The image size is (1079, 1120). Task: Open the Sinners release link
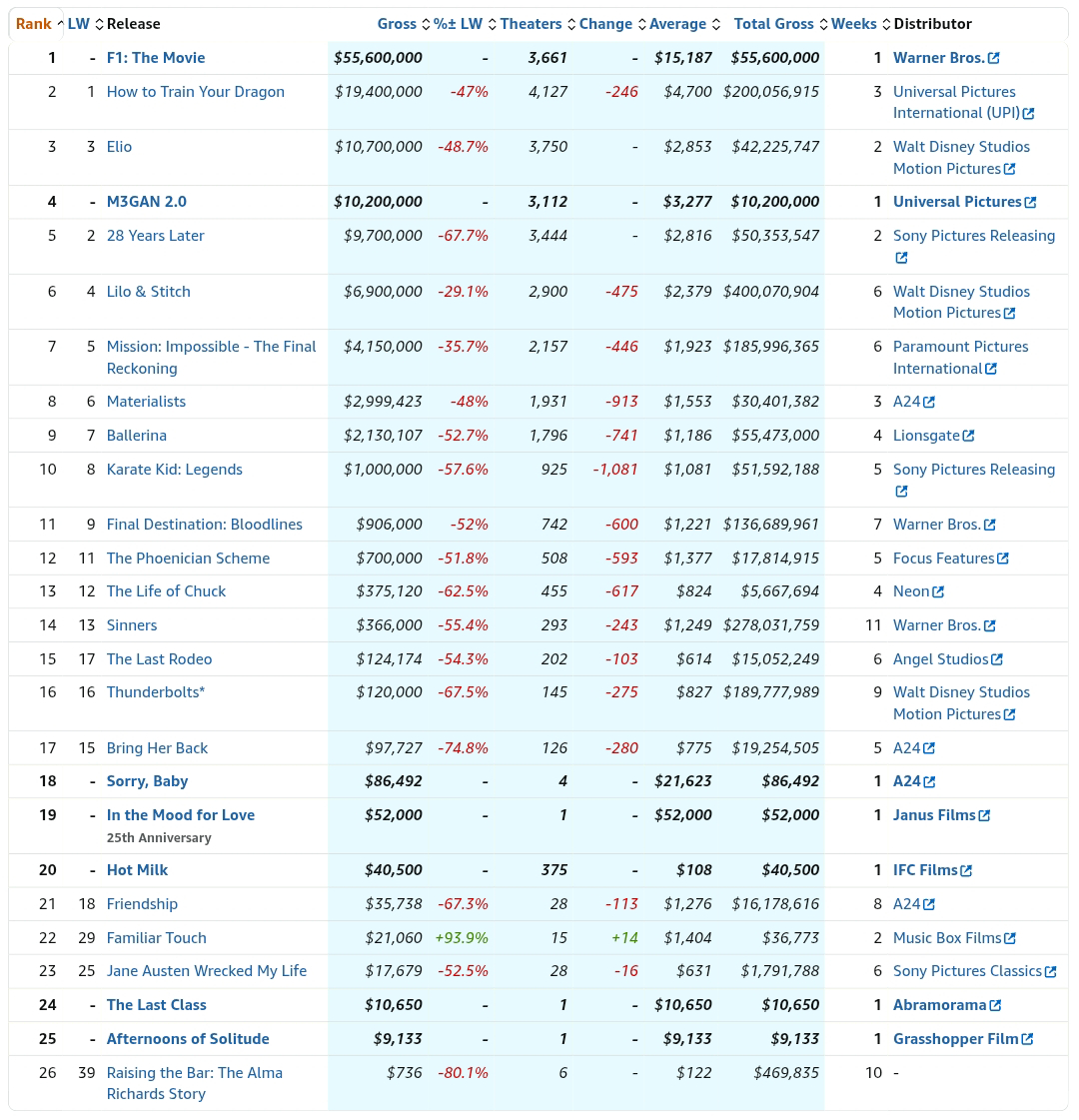tap(132, 625)
